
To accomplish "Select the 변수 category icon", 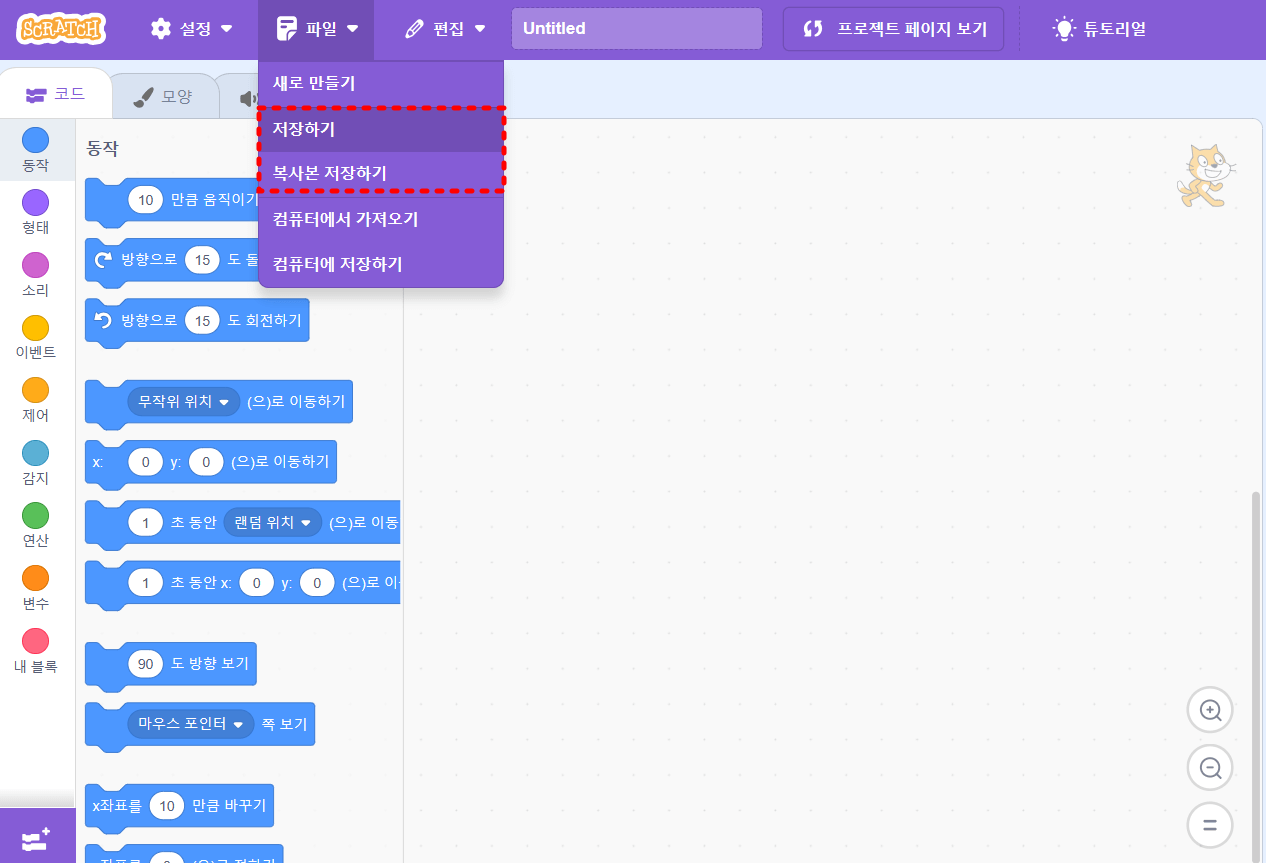I will (x=35, y=580).
